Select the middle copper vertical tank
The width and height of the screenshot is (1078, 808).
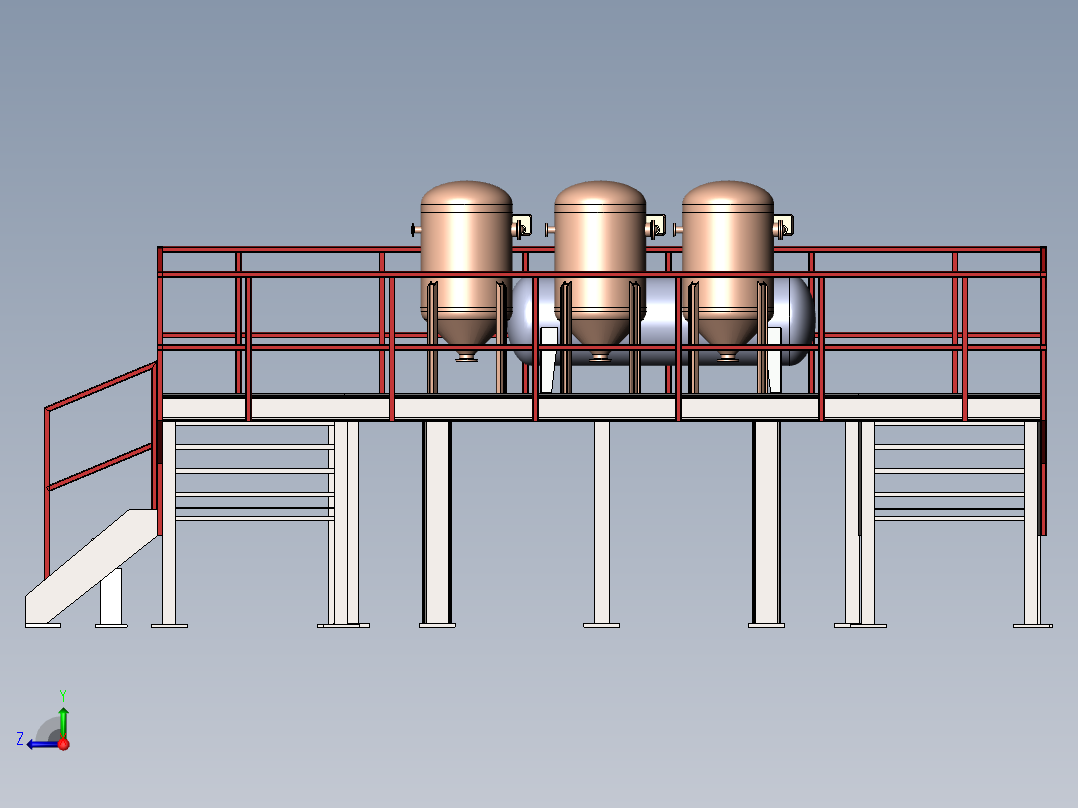pyautogui.click(x=600, y=270)
